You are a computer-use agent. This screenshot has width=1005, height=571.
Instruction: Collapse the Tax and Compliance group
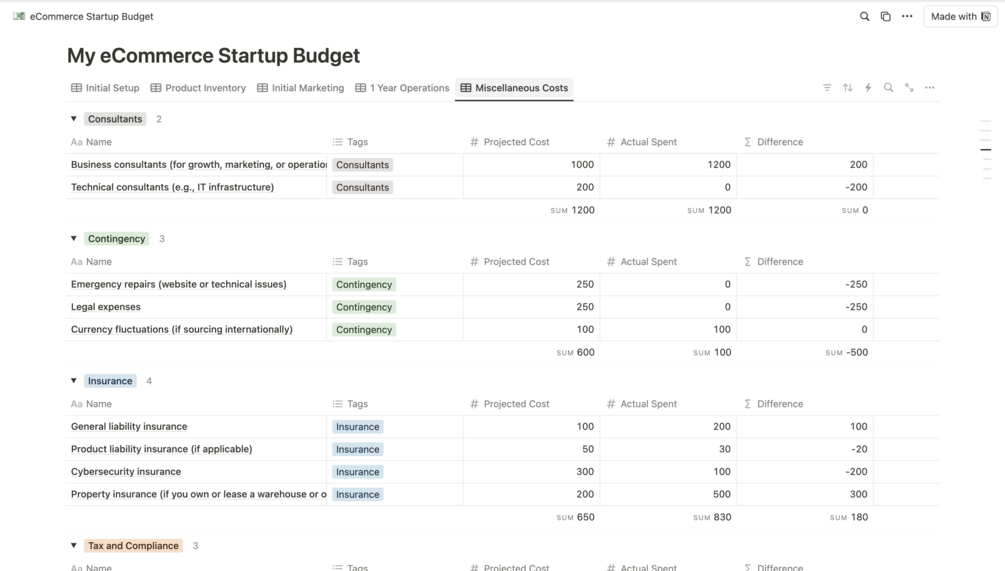[74, 546]
